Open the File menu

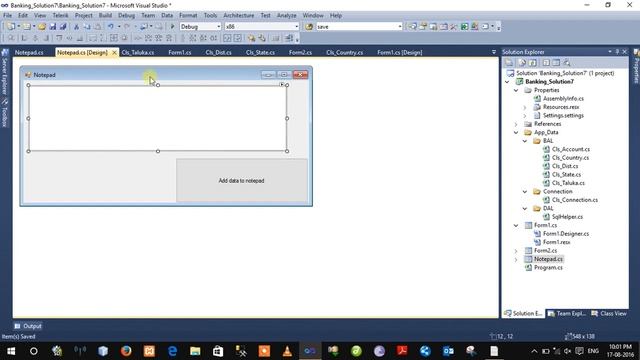[x=7, y=16]
